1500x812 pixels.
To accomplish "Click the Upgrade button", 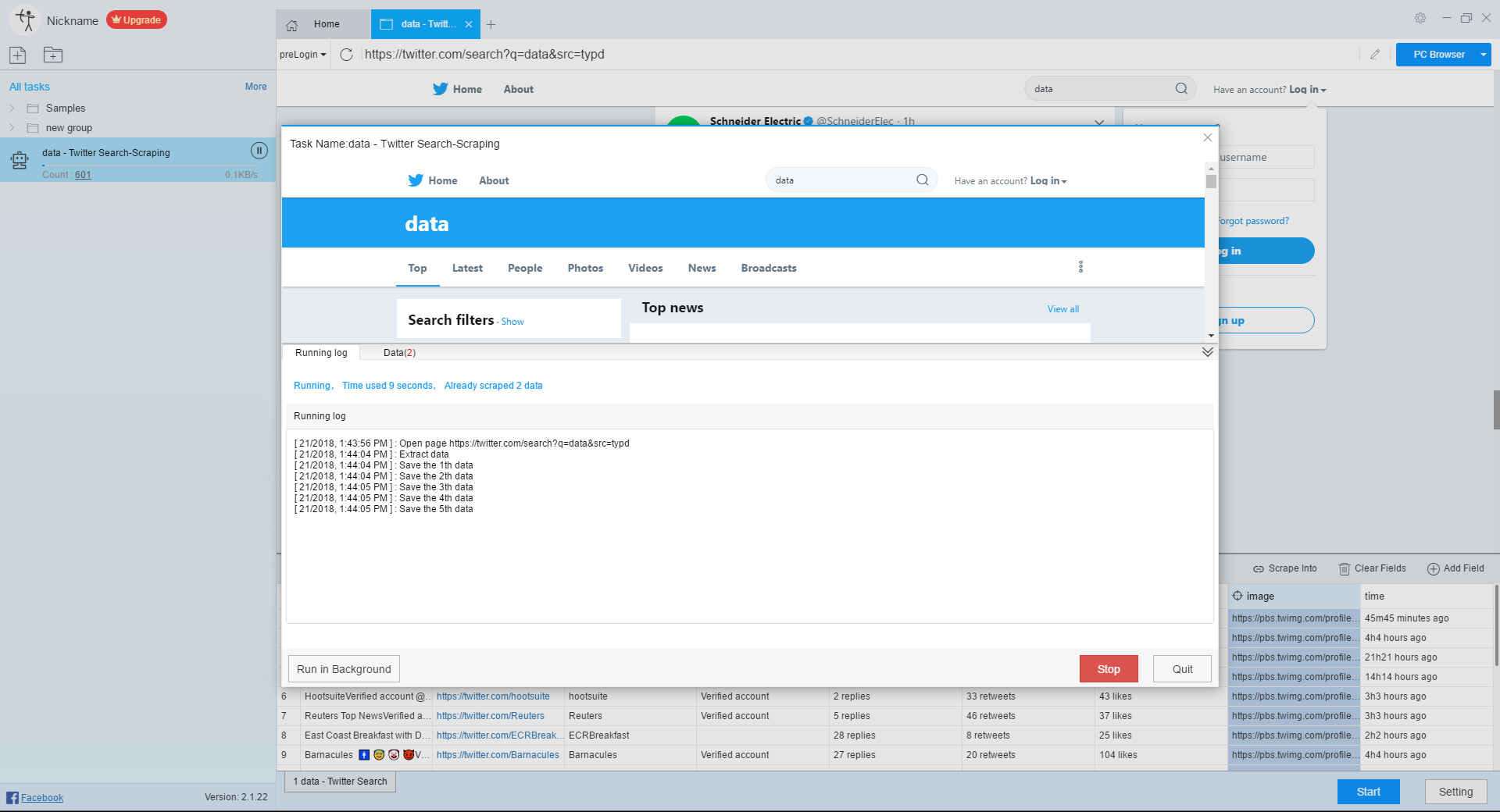I will (x=137, y=20).
